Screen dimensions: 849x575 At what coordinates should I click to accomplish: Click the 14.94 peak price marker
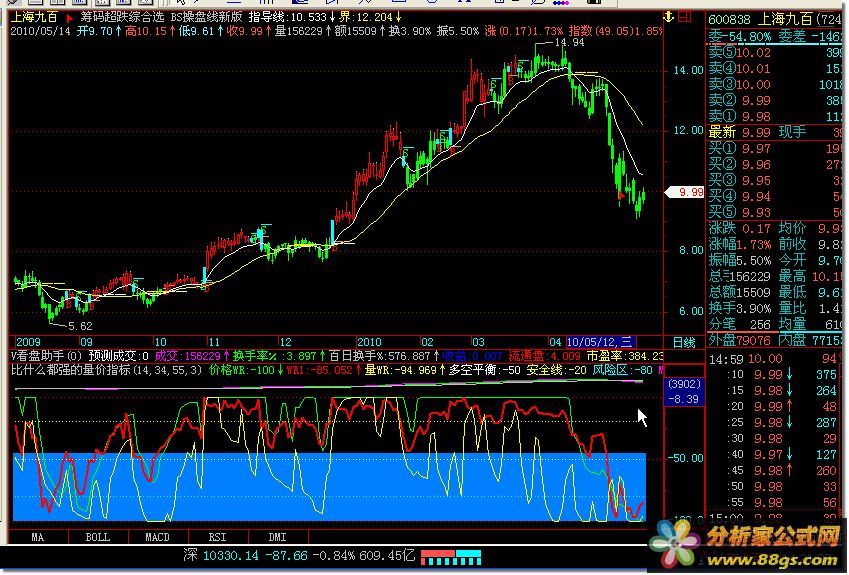[x=568, y=43]
